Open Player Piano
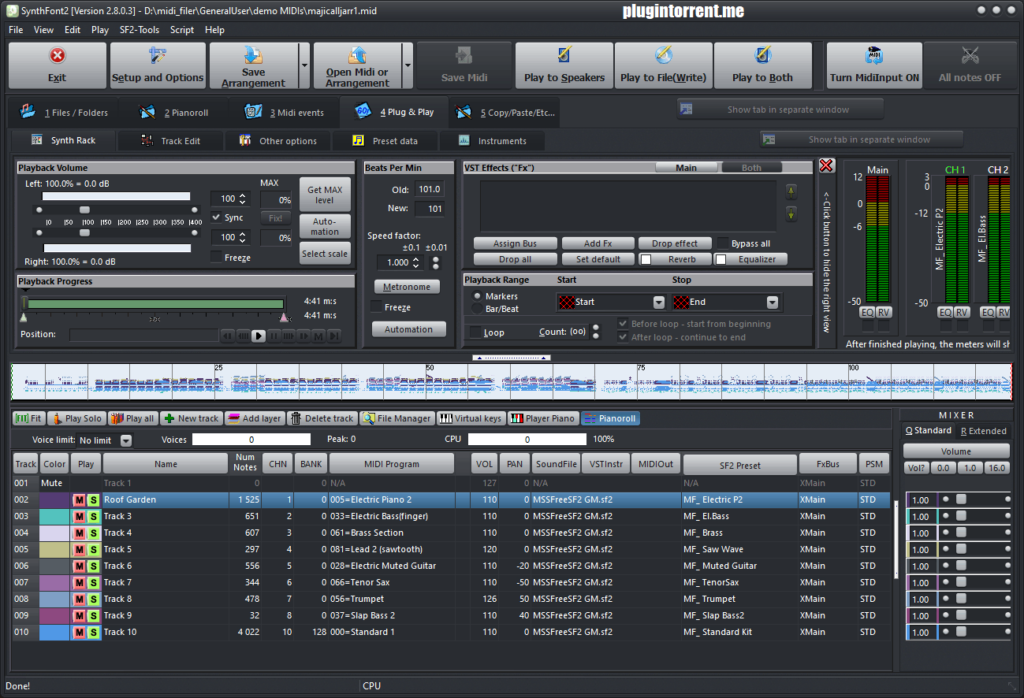 [543, 419]
